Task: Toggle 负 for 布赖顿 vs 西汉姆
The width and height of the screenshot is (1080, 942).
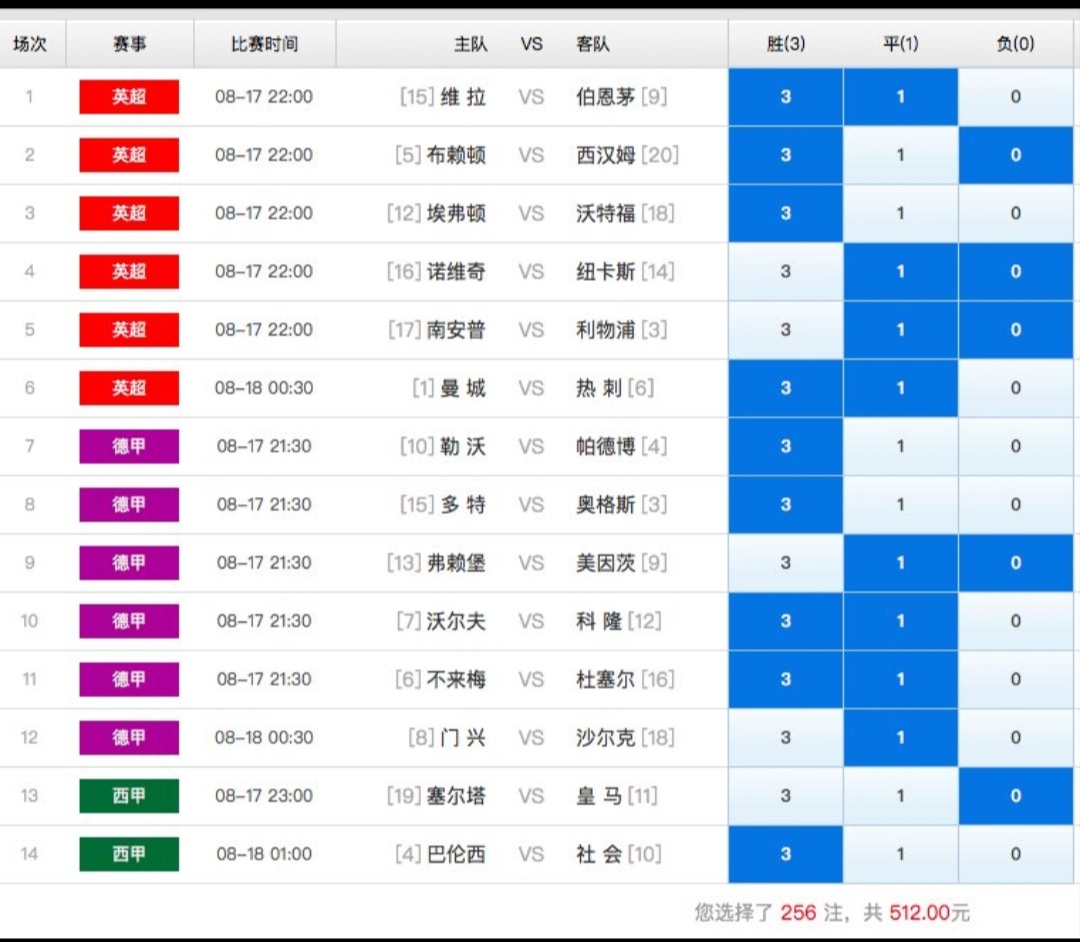Action: (x=1016, y=155)
